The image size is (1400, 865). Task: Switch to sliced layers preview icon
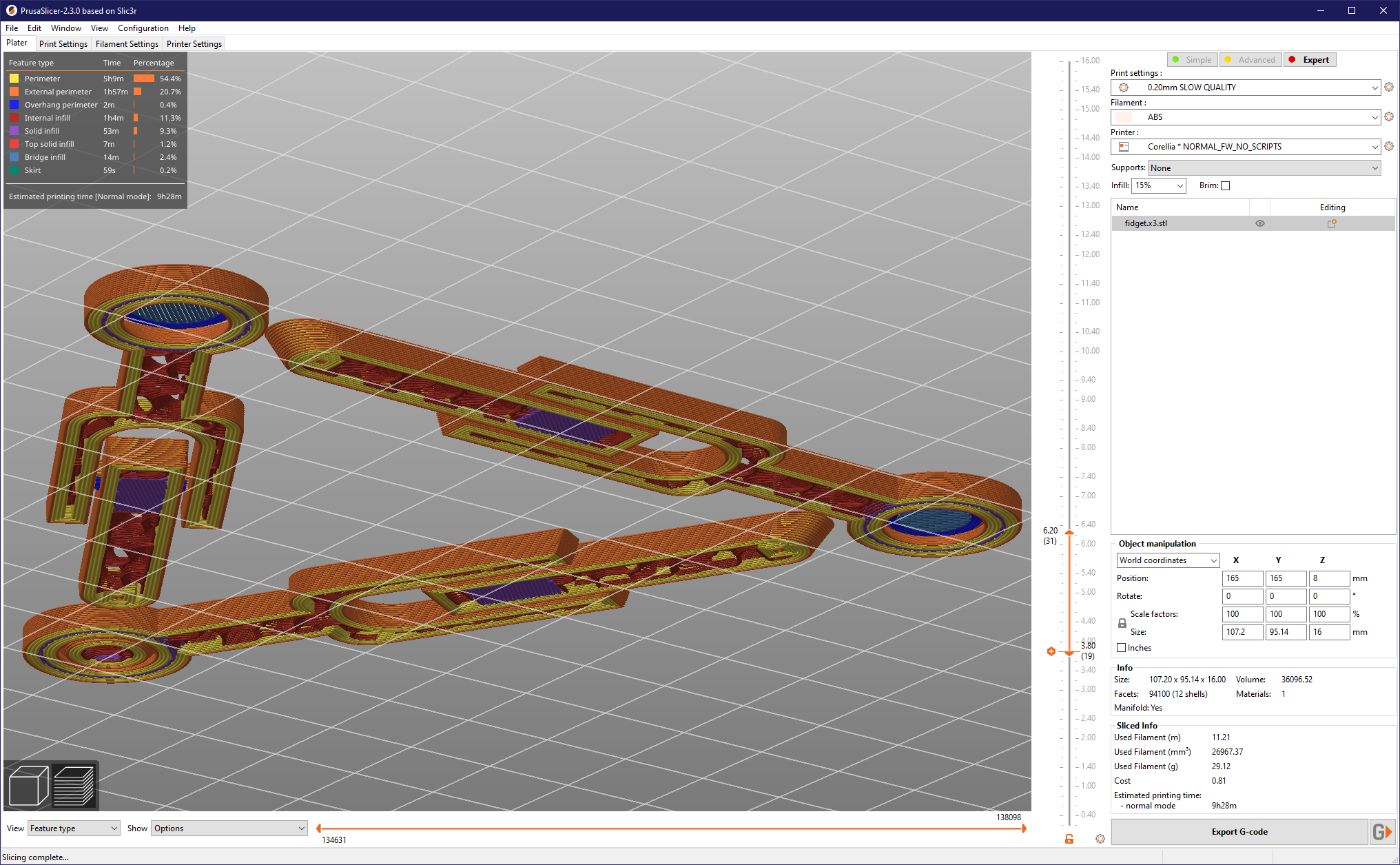click(74, 786)
